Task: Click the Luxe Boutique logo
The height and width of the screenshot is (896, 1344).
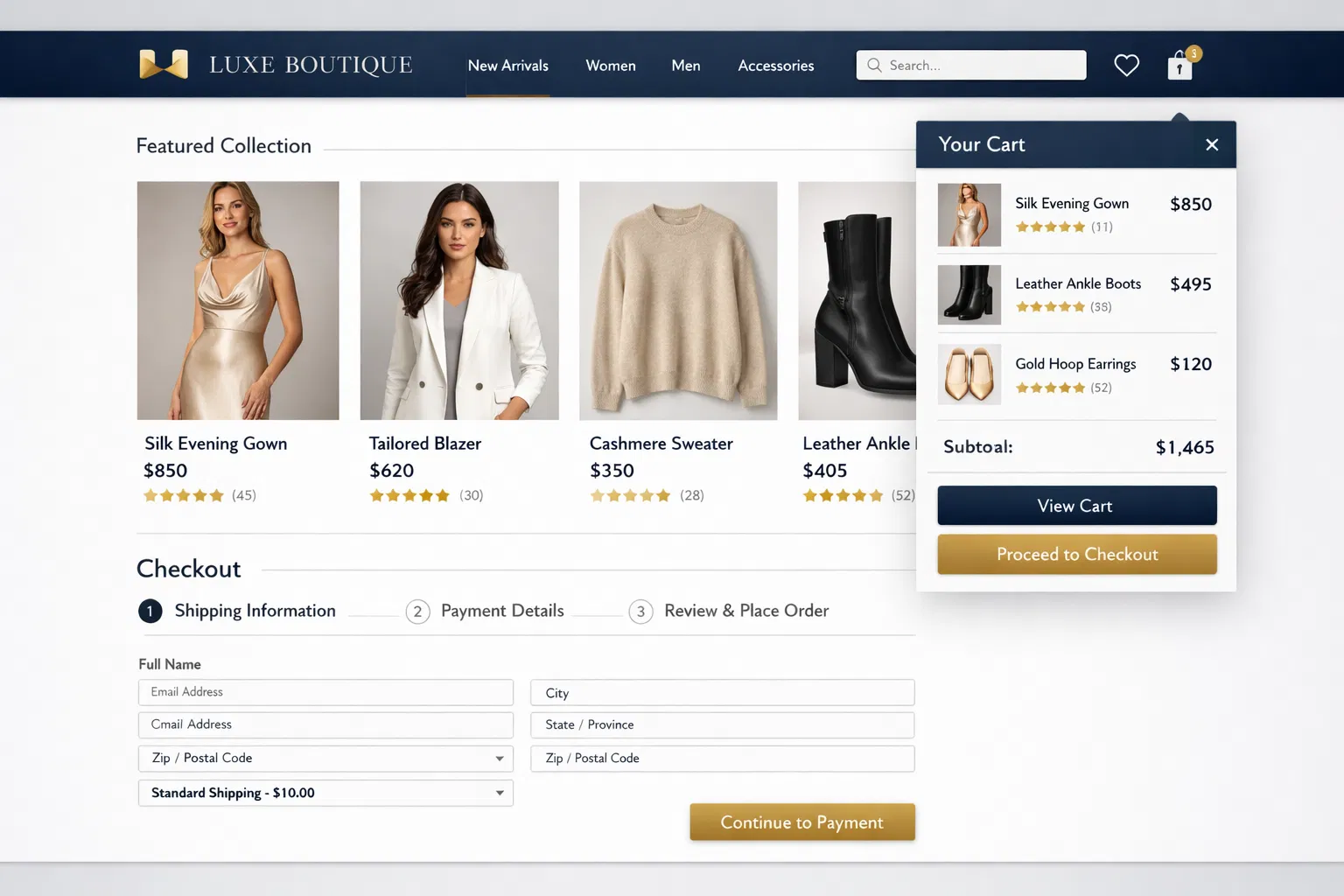Action: tap(276, 64)
